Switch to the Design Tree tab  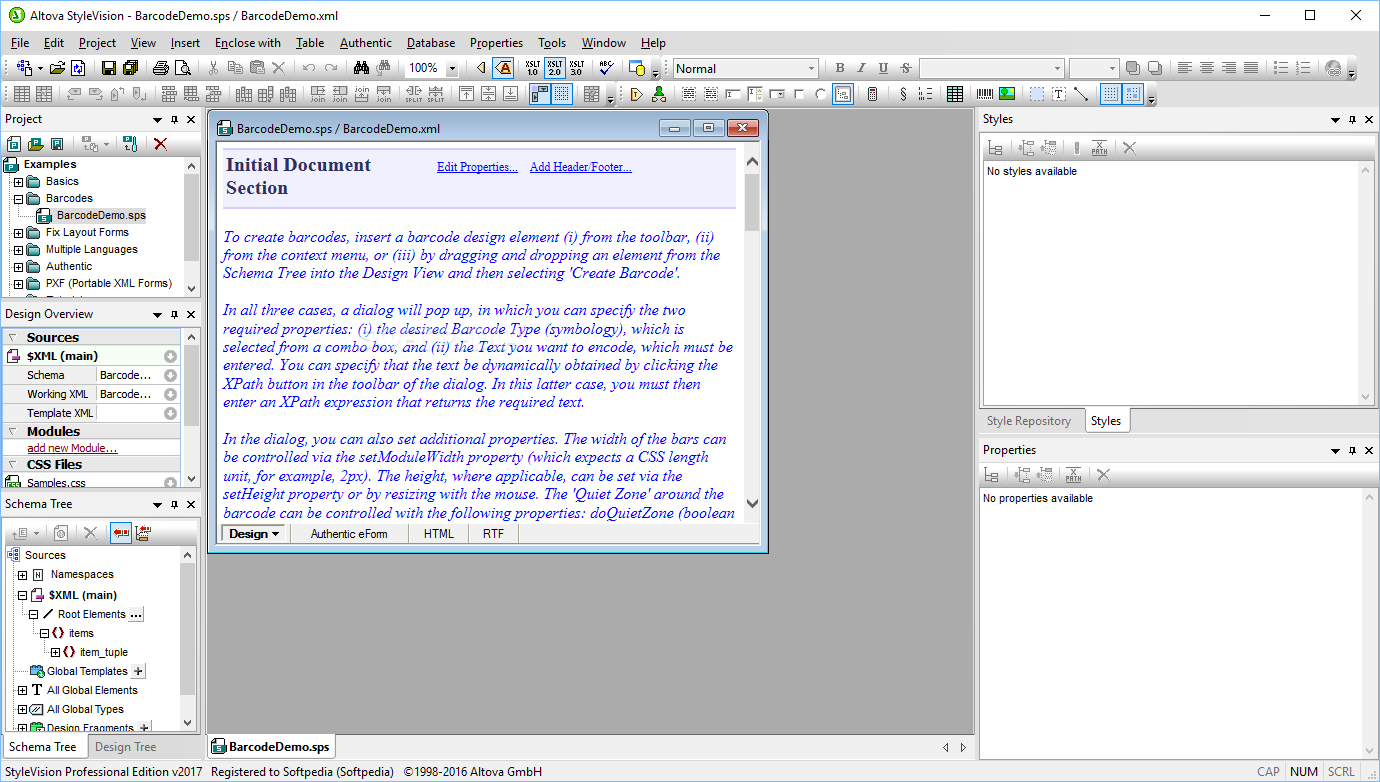(126, 747)
